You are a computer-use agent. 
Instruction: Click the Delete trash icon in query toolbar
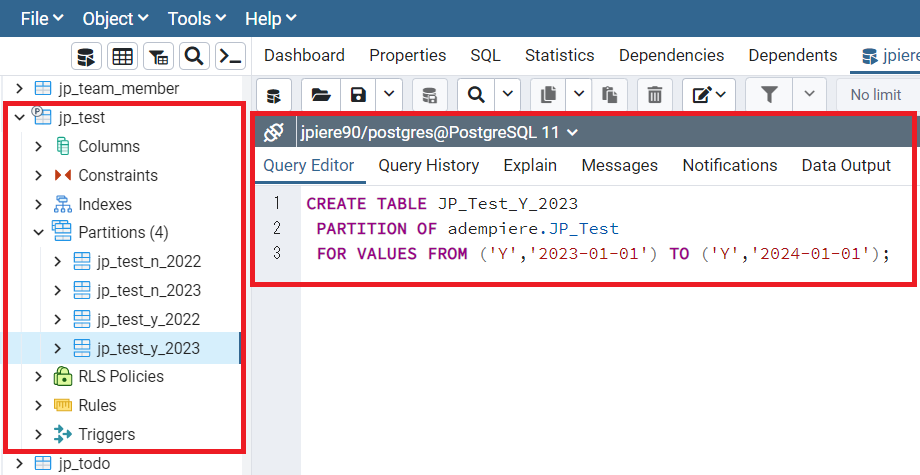click(655, 95)
